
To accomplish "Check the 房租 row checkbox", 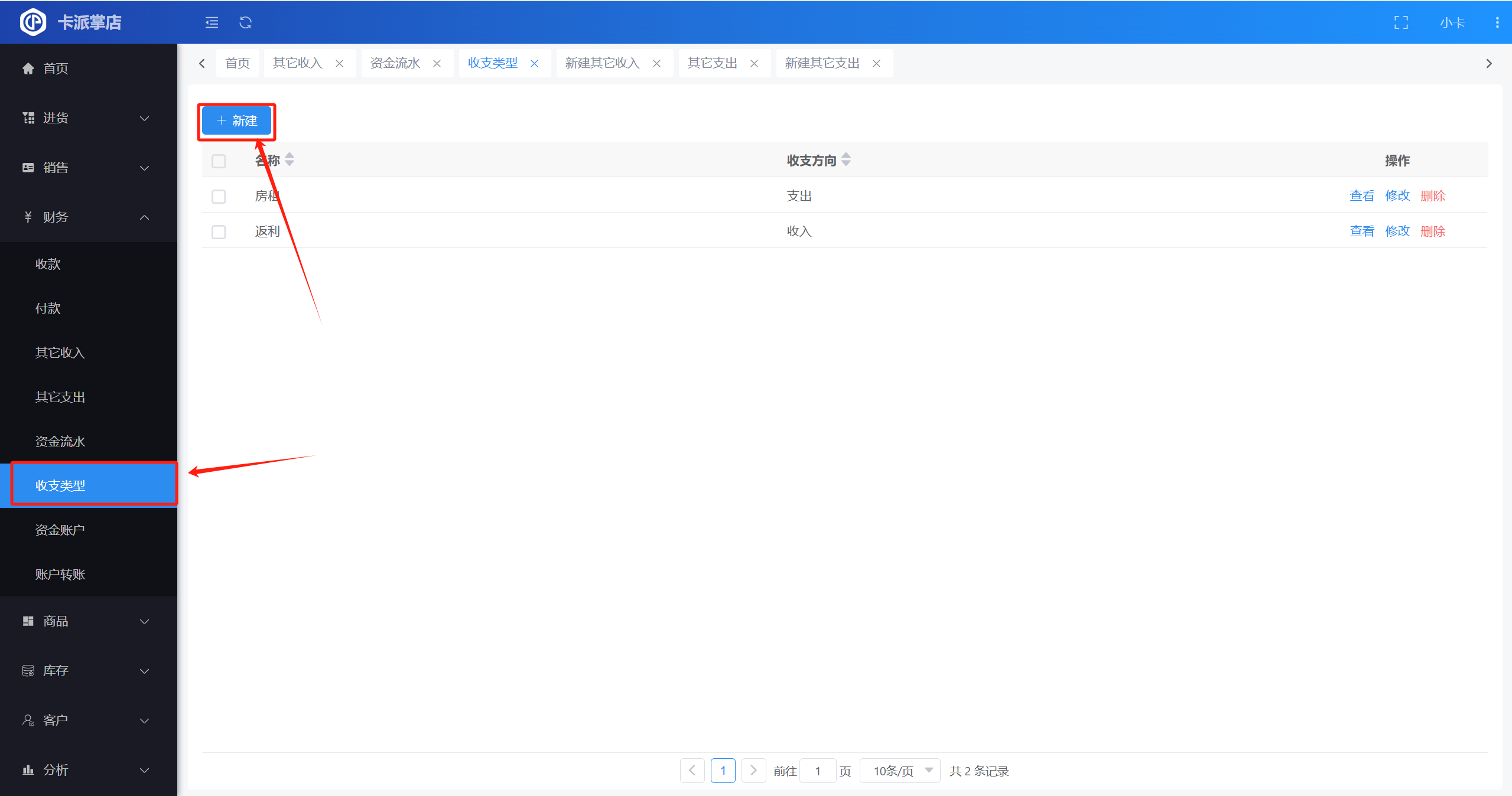I will tap(219, 196).
